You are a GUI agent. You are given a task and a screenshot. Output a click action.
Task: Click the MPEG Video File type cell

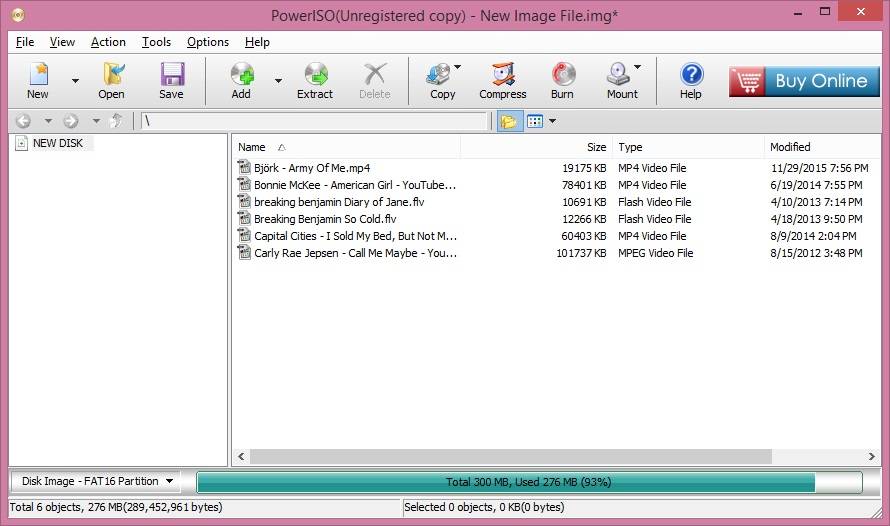[656, 253]
